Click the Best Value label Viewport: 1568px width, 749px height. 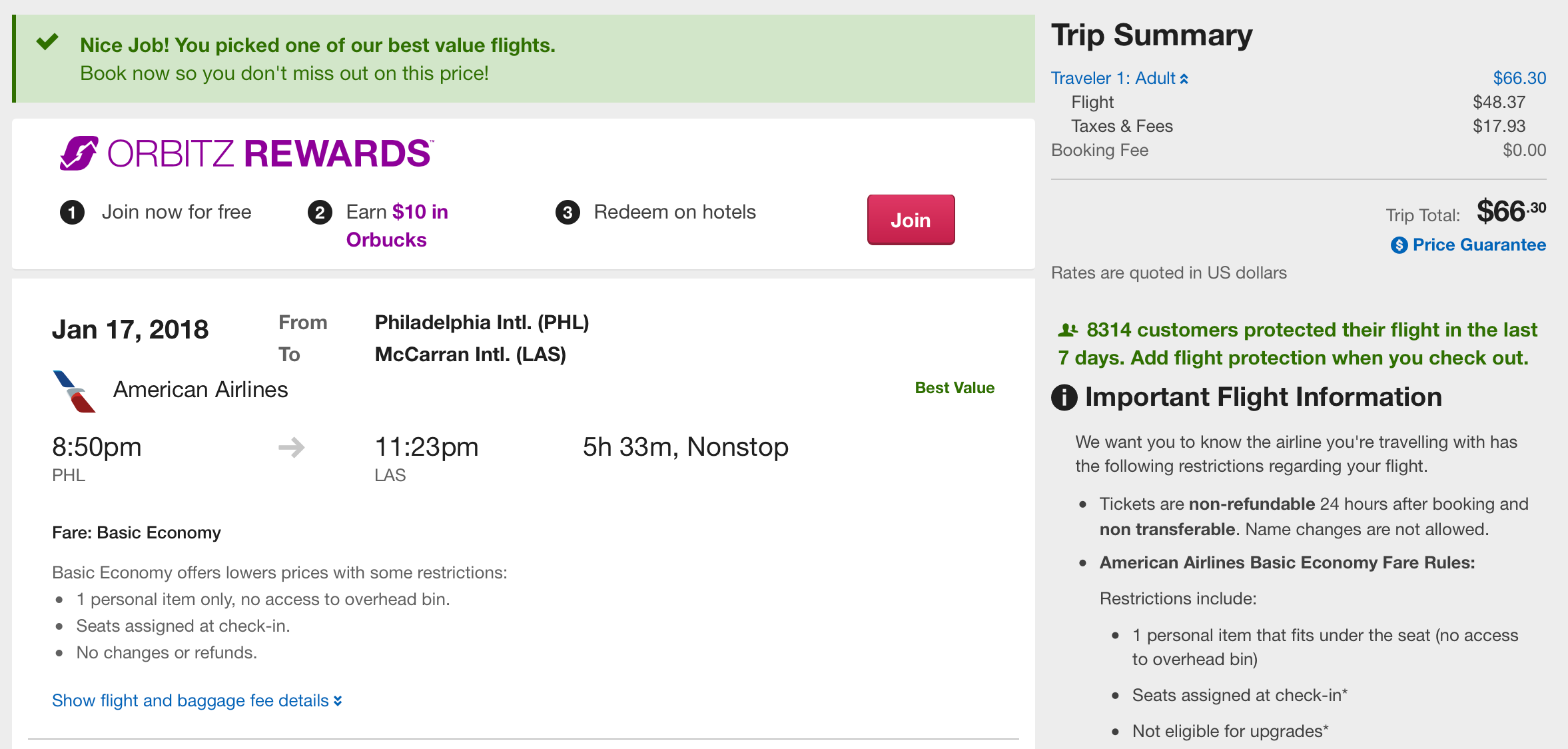click(x=955, y=388)
